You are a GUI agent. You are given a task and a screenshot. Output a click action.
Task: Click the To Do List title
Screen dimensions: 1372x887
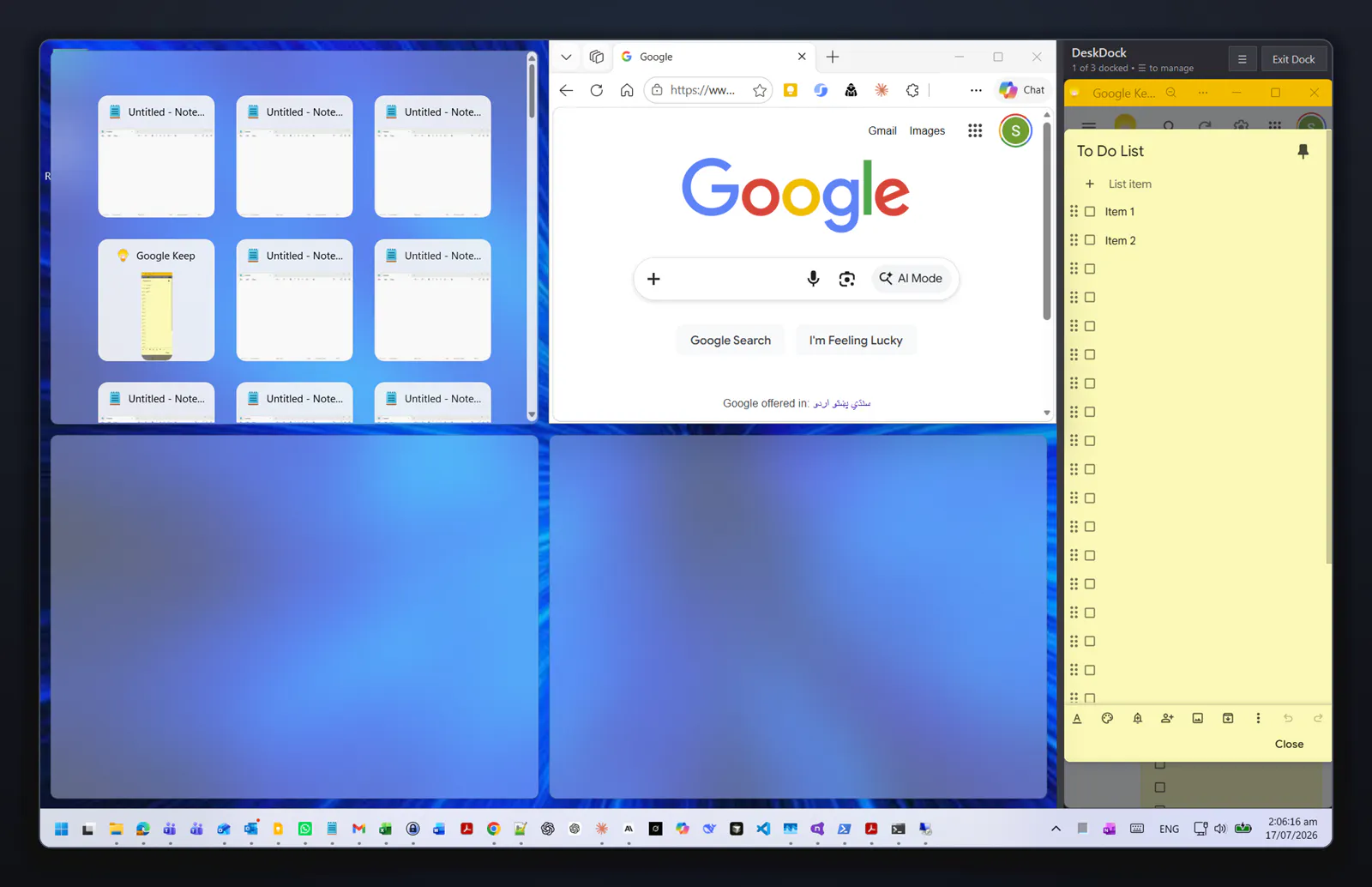pyautogui.click(x=1110, y=151)
